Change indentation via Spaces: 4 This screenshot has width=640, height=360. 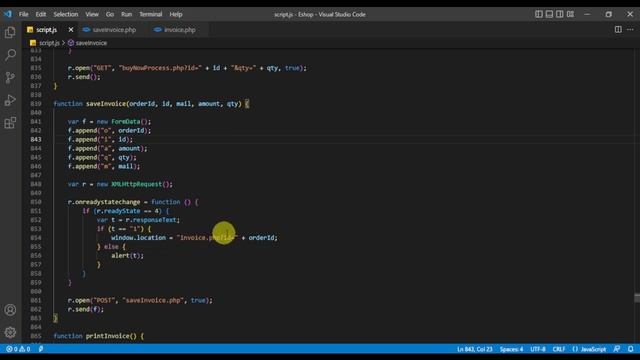[x=511, y=349]
